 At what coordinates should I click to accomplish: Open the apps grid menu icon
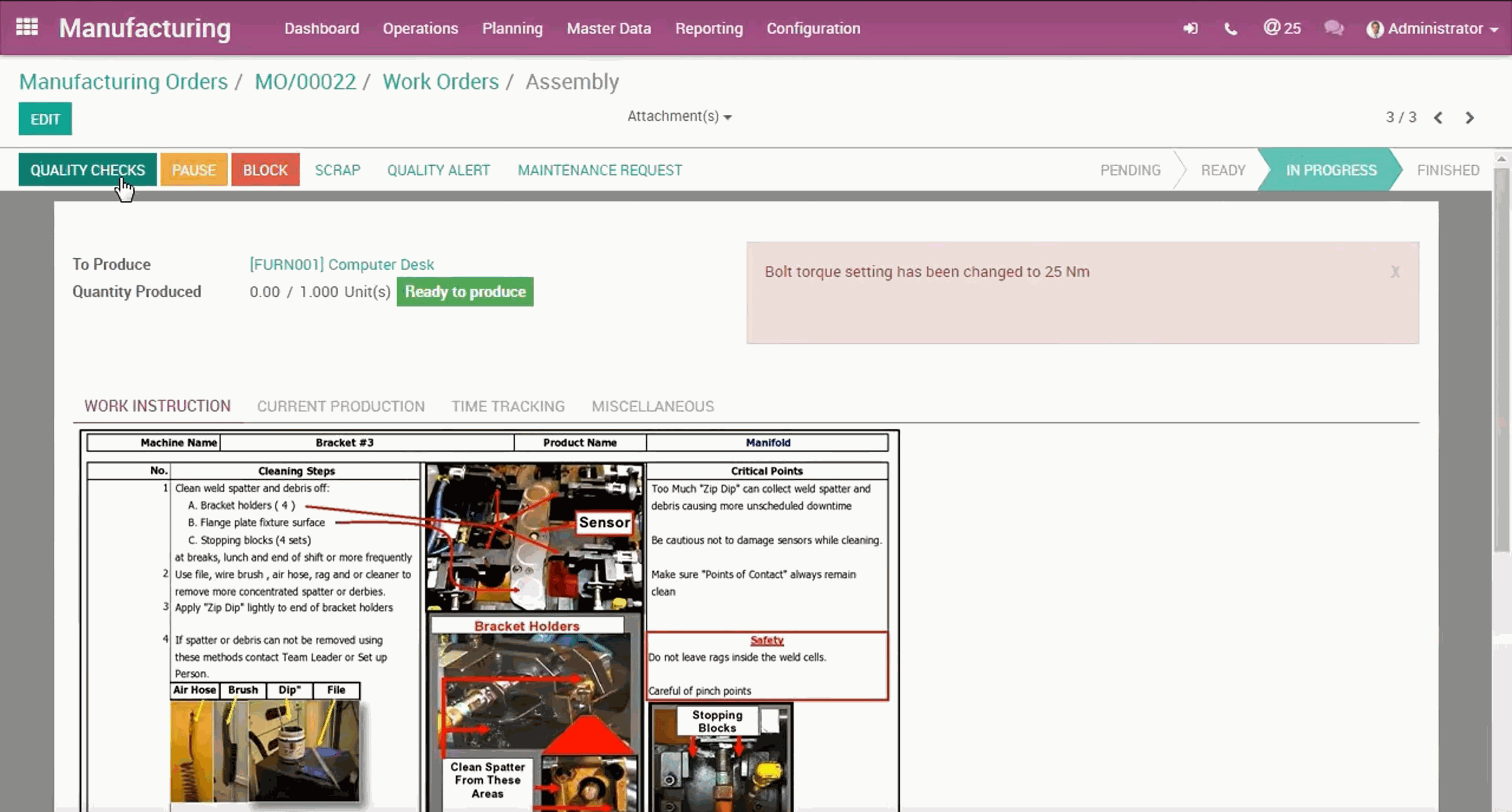pyautogui.click(x=27, y=27)
